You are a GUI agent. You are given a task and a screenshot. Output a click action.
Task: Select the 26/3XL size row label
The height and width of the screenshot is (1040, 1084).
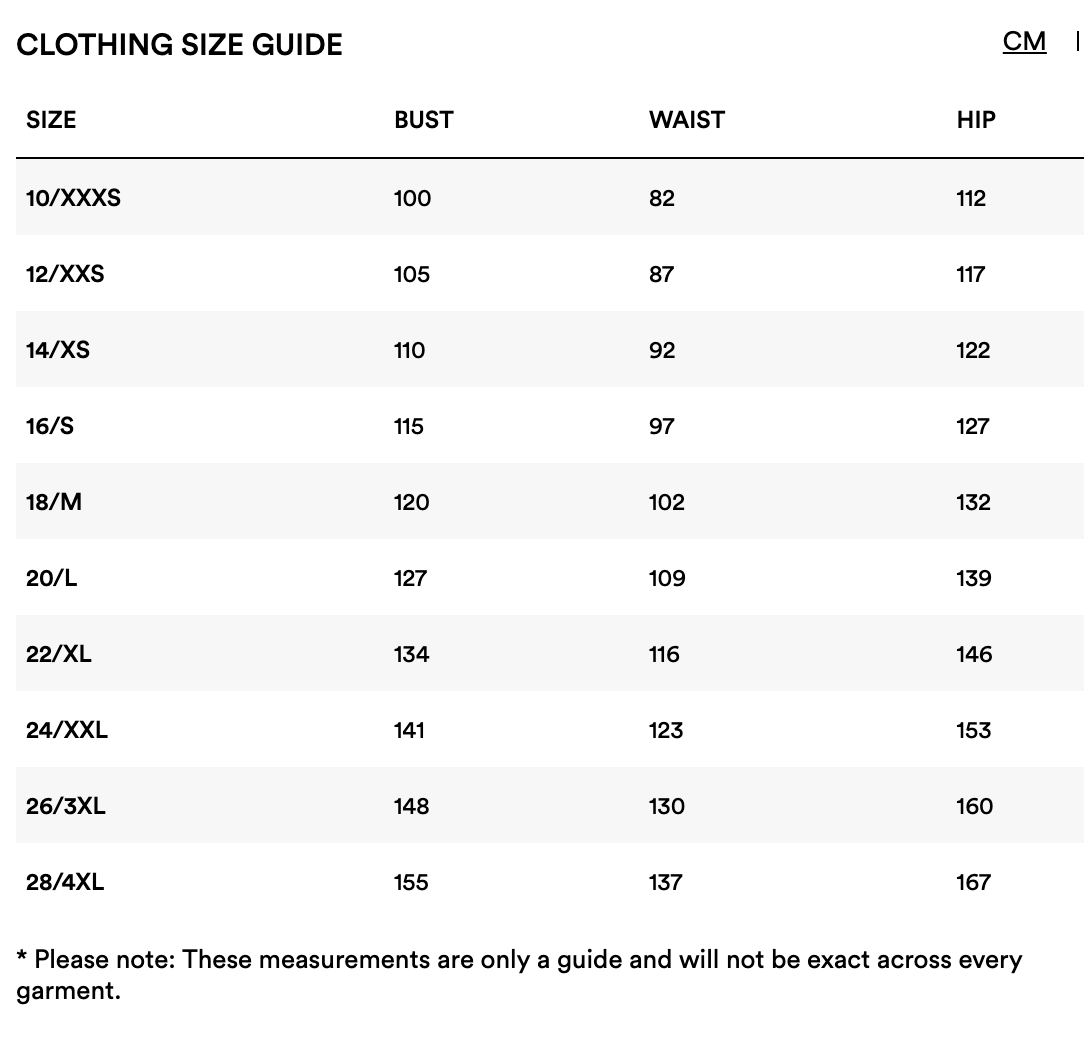pyautogui.click(x=66, y=806)
